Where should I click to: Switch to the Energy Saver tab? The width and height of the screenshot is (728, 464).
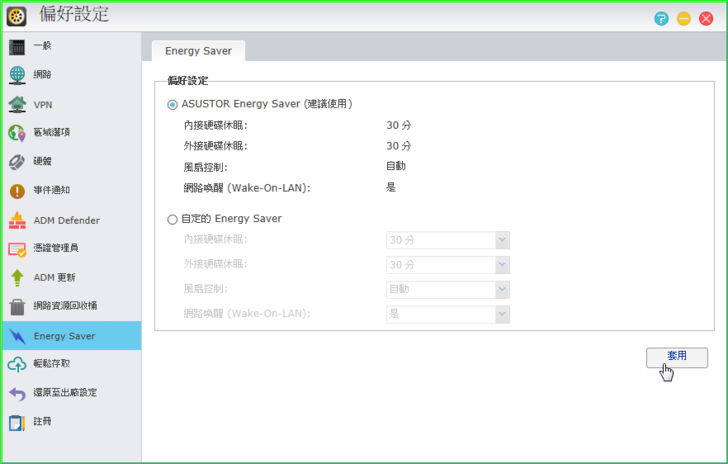coord(198,51)
